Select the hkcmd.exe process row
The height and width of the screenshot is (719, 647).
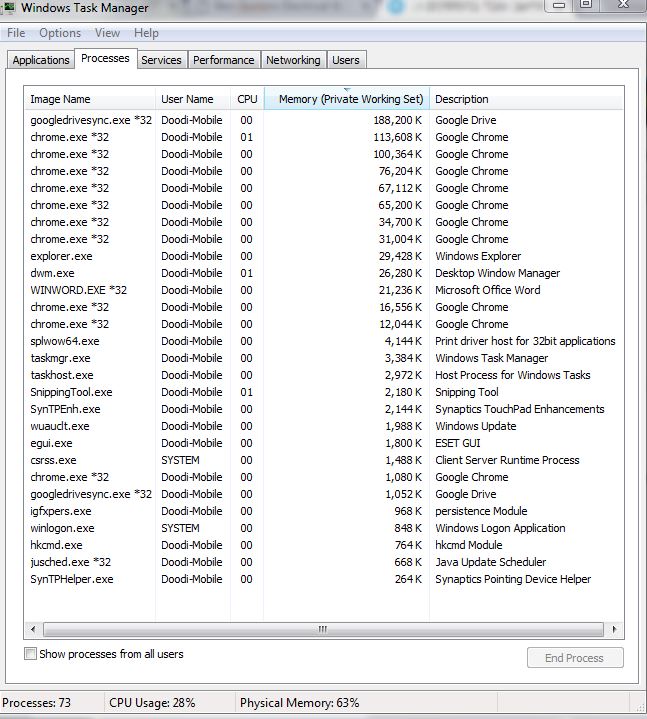[323, 545]
